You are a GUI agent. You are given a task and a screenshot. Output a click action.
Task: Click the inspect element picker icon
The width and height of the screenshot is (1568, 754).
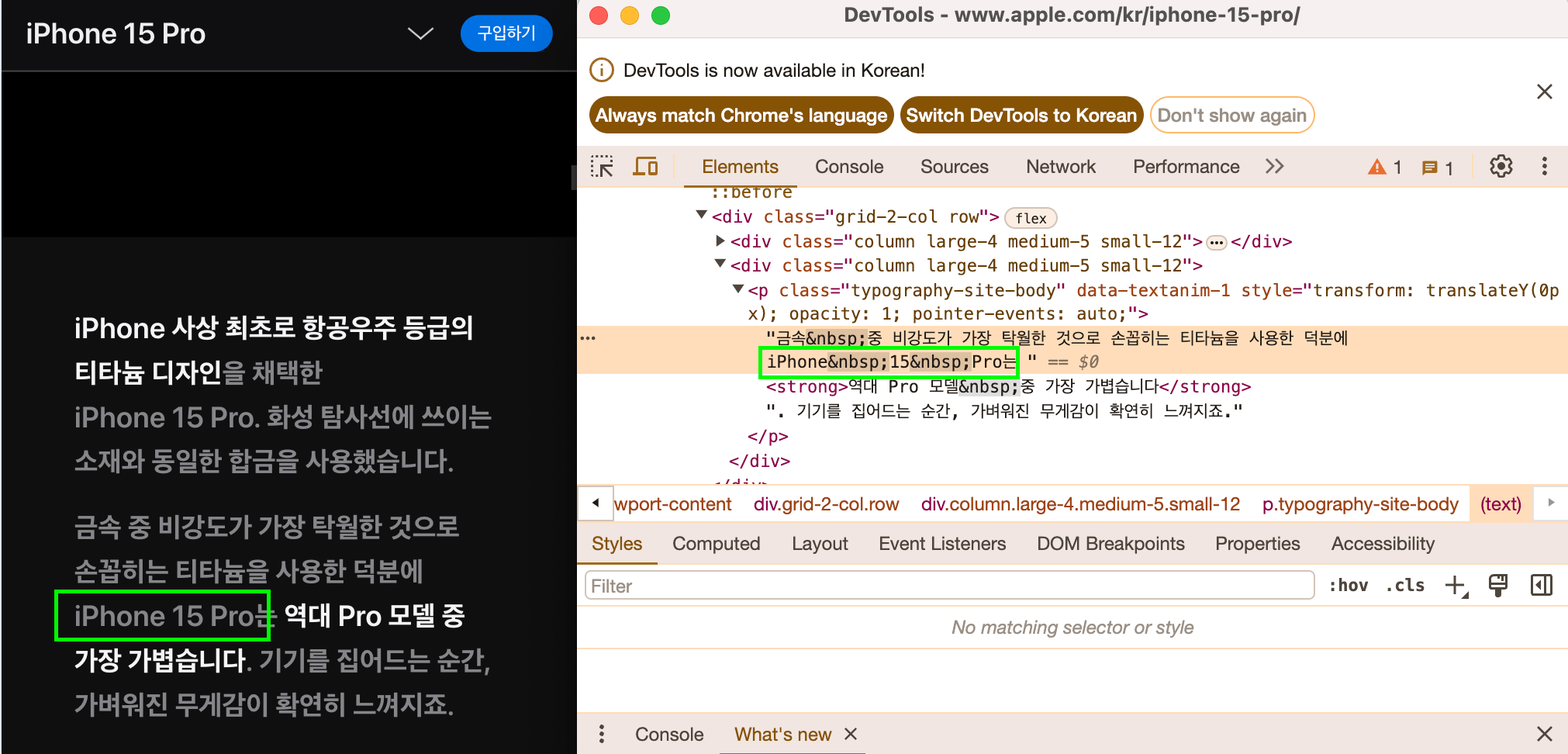(x=602, y=167)
